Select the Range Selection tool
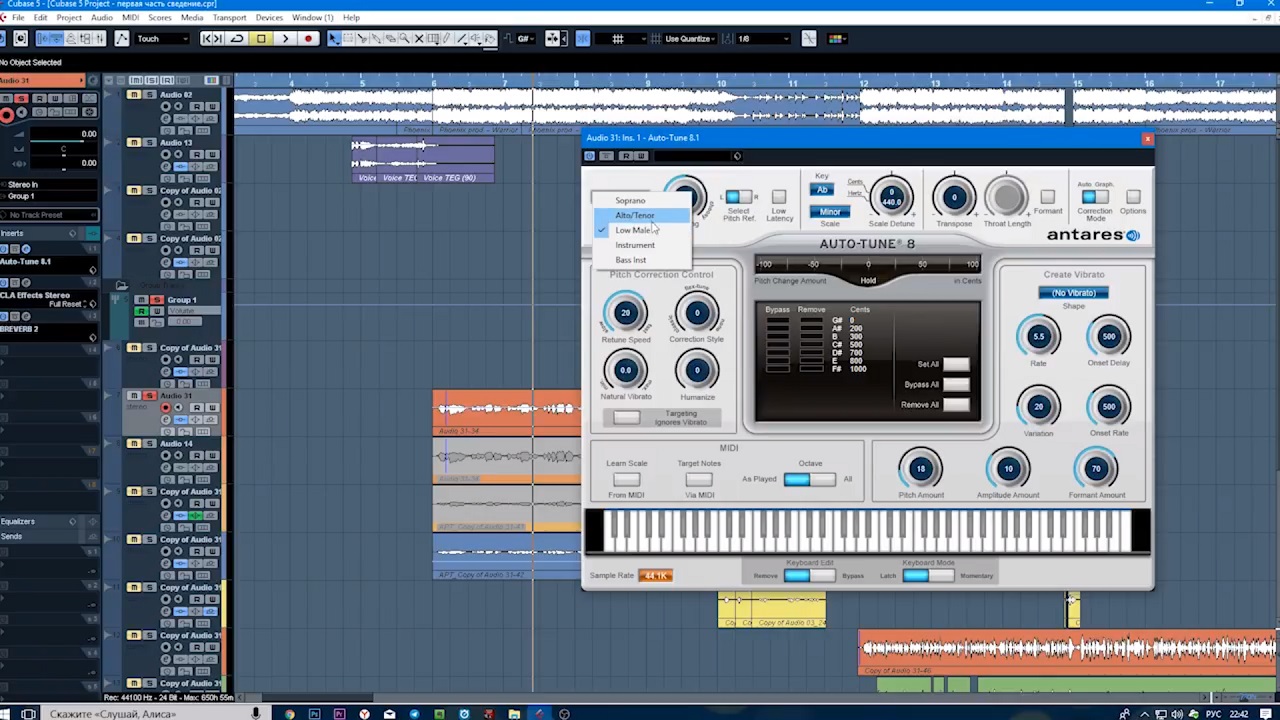 point(348,39)
